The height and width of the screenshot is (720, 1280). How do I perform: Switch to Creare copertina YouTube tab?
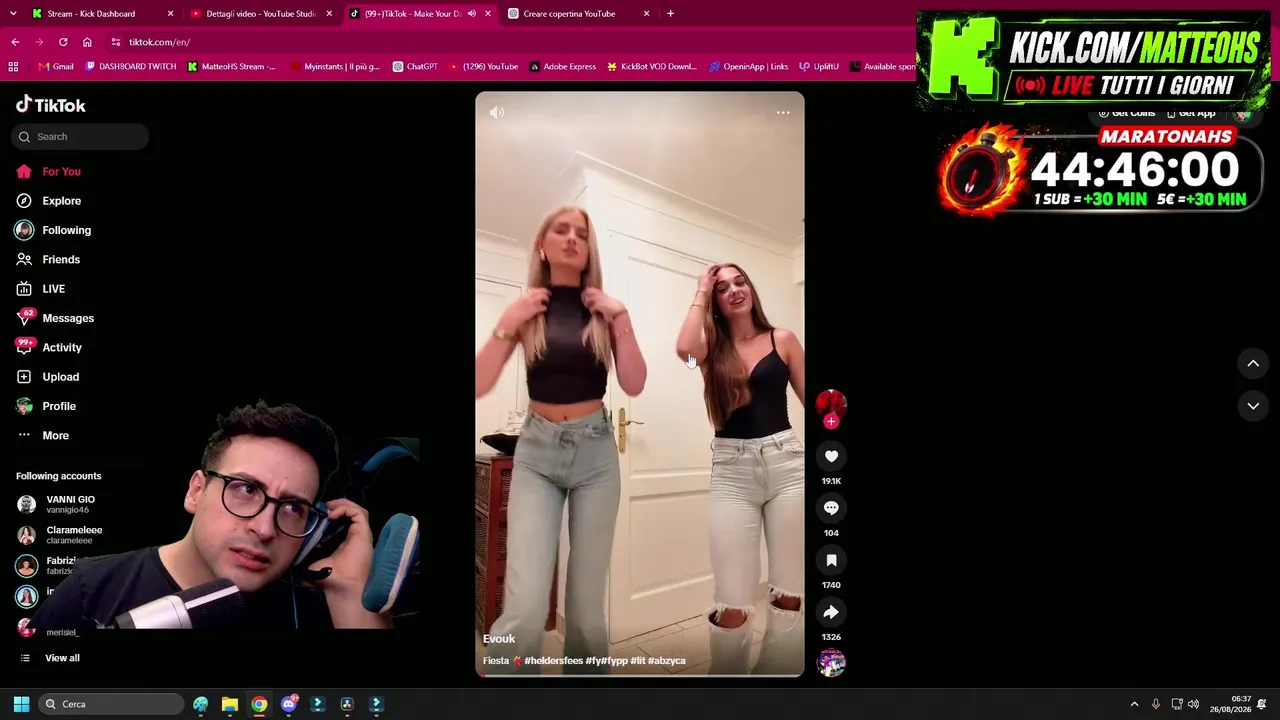coord(579,14)
